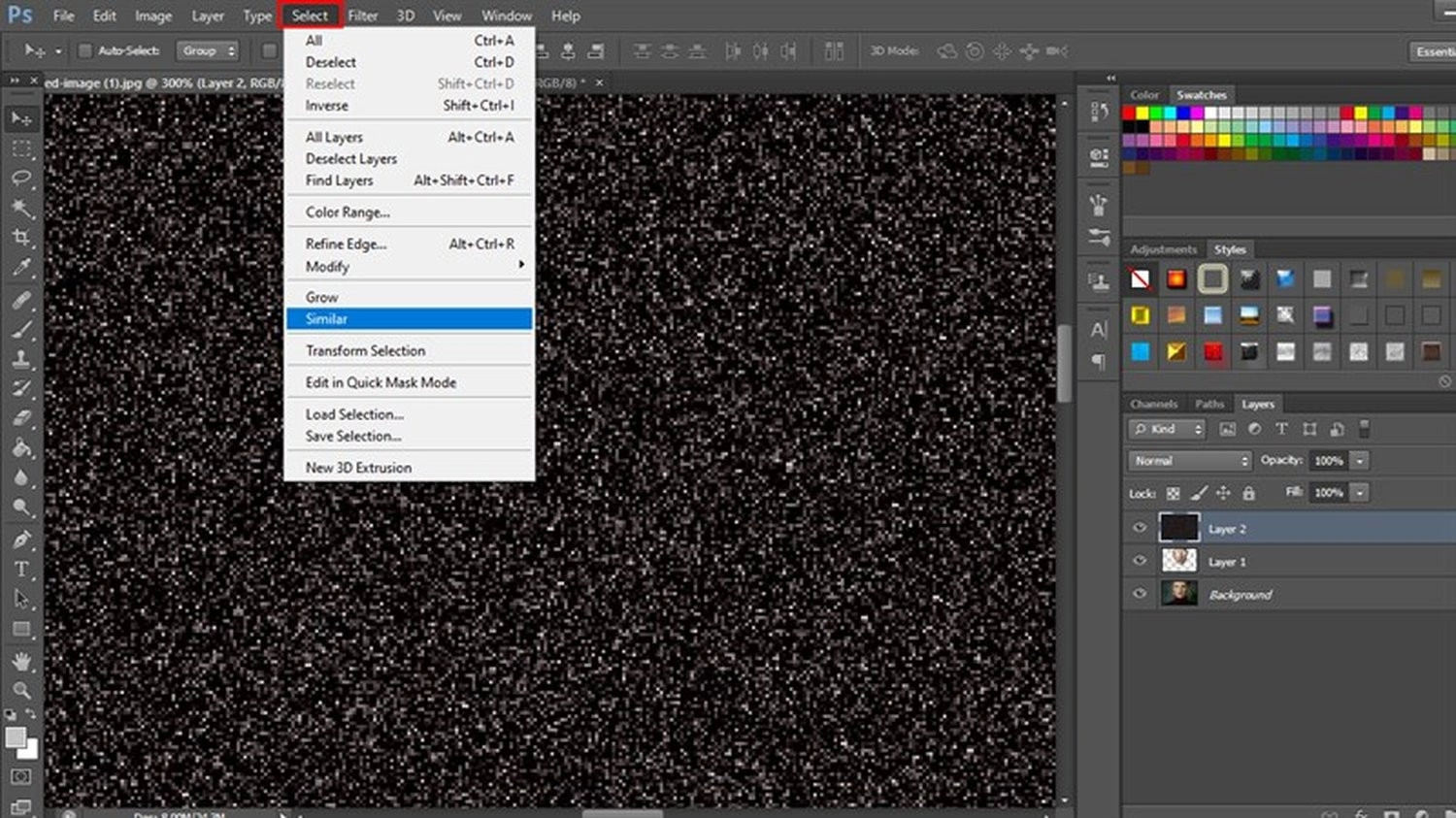Select the Paint Bucket tool
Image resolution: width=1456 pixels, height=818 pixels.
21,448
